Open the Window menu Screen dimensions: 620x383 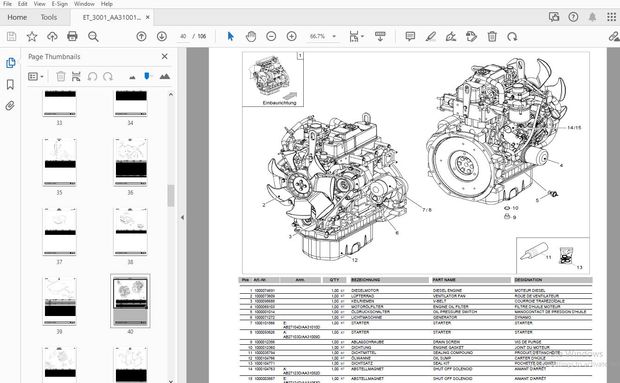tap(84, 4)
